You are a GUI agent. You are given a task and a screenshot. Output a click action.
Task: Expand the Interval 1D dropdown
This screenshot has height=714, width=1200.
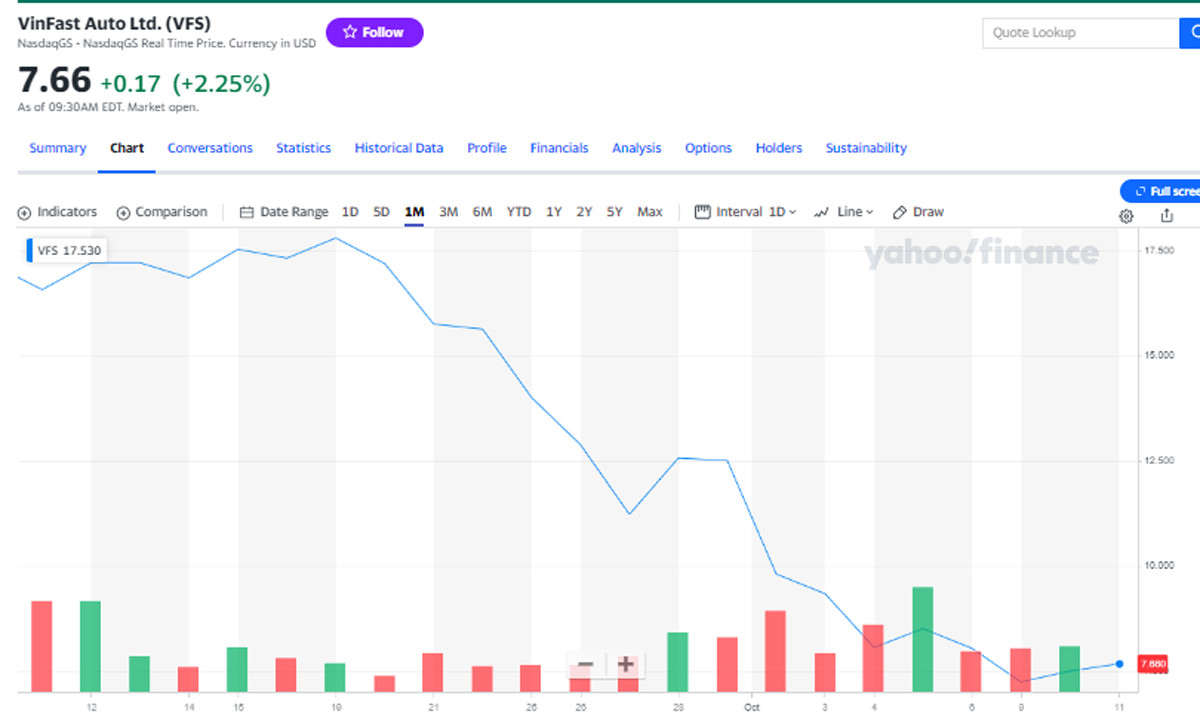(x=745, y=212)
